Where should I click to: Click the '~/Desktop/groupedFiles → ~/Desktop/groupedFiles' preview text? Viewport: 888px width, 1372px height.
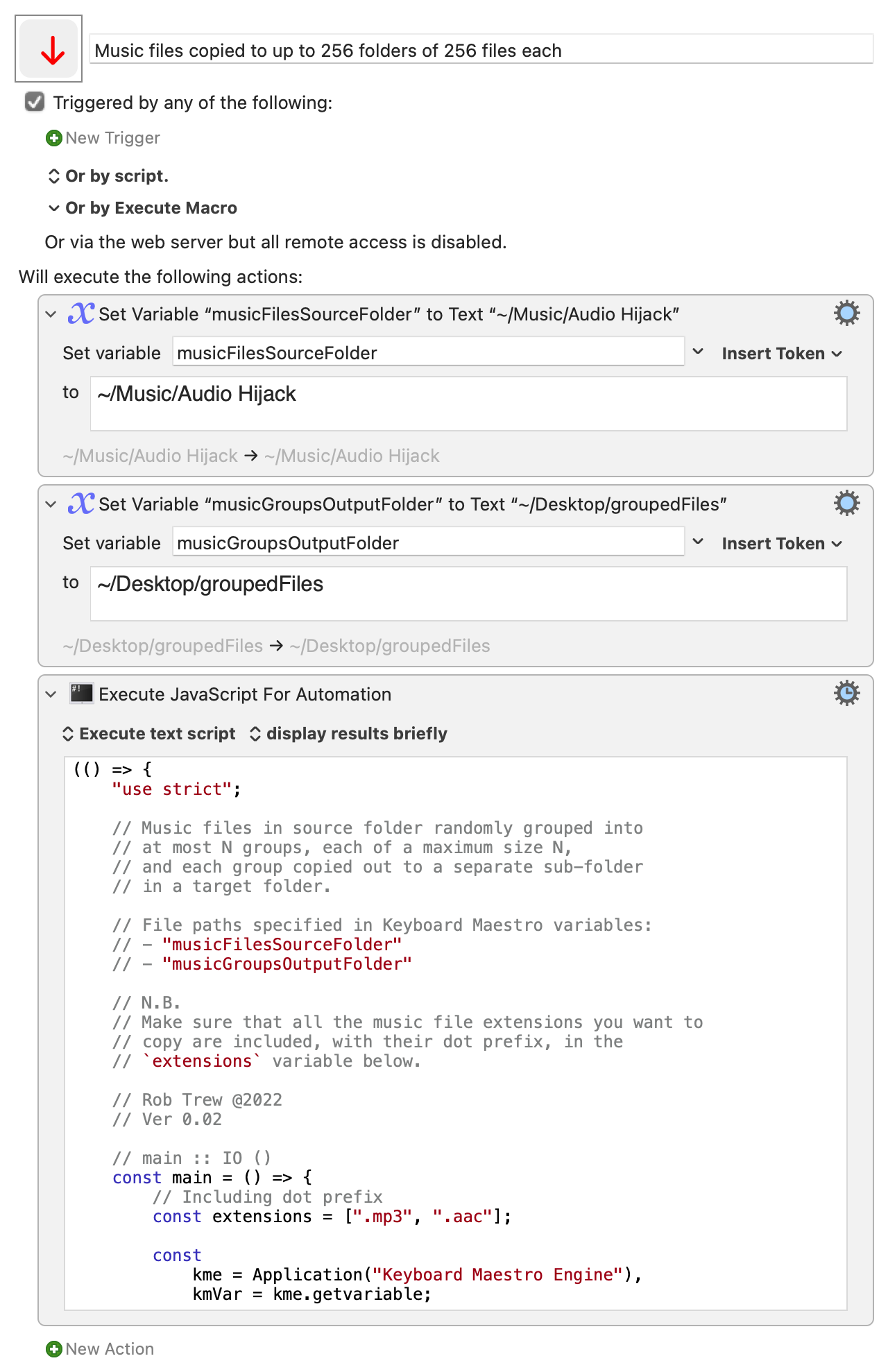276,646
